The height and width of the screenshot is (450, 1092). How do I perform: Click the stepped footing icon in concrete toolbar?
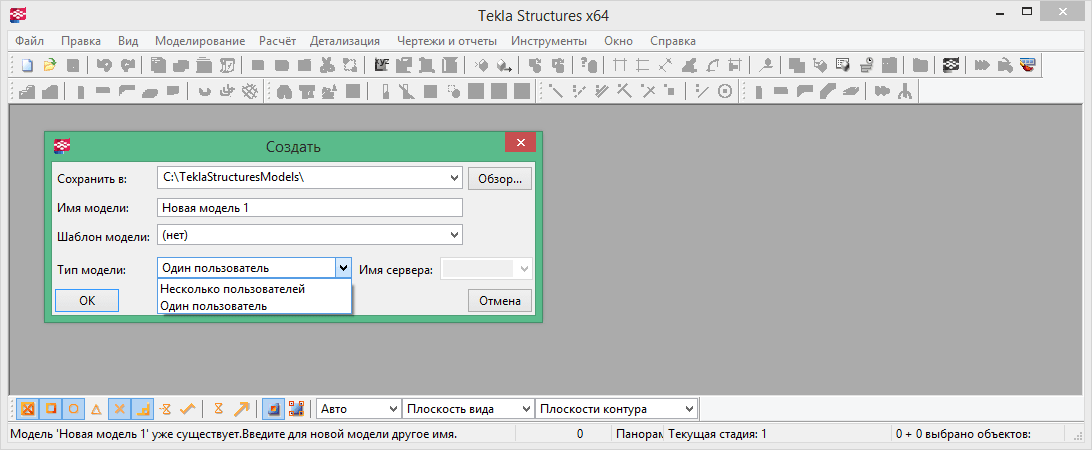click(x=26, y=91)
